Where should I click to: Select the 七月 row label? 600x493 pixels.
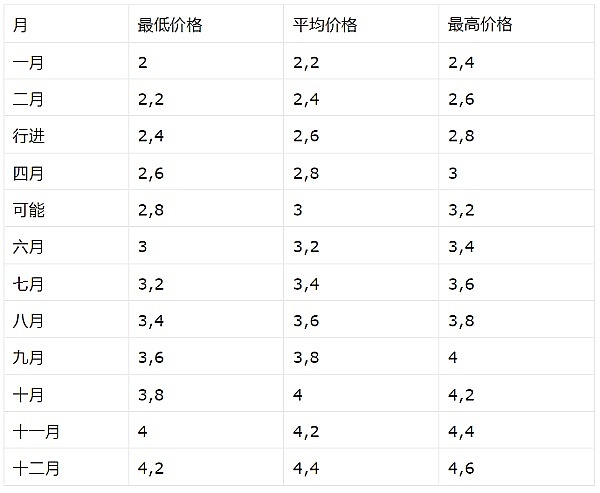29,283
